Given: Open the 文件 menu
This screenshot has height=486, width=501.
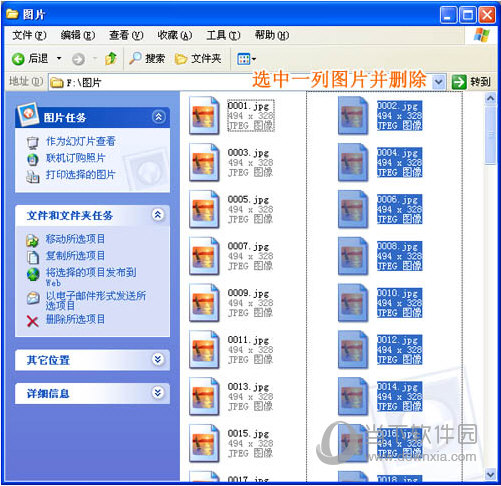Looking at the screenshot, I should click(29, 35).
